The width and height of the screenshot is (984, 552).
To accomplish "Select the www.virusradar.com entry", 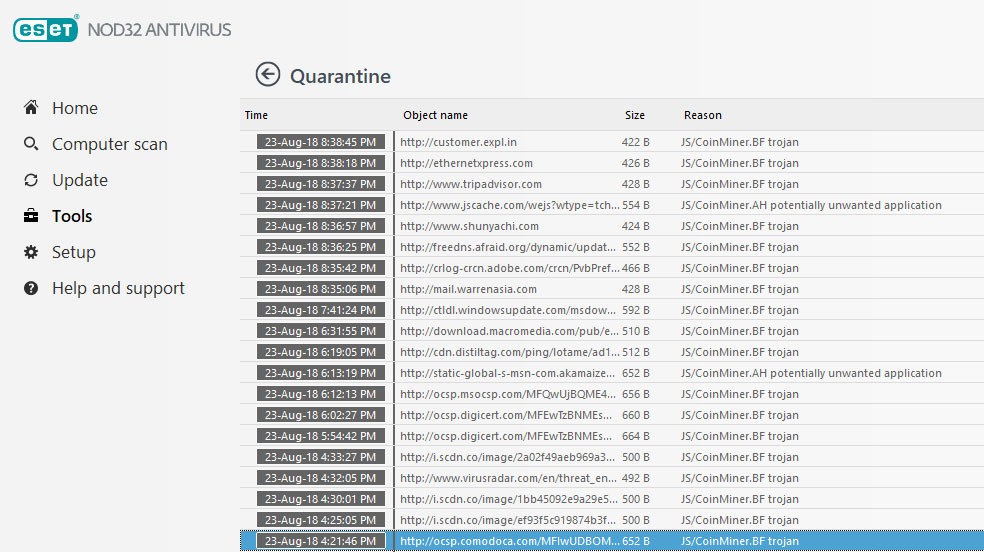I will pyautogui.click(x=612, y=478).
